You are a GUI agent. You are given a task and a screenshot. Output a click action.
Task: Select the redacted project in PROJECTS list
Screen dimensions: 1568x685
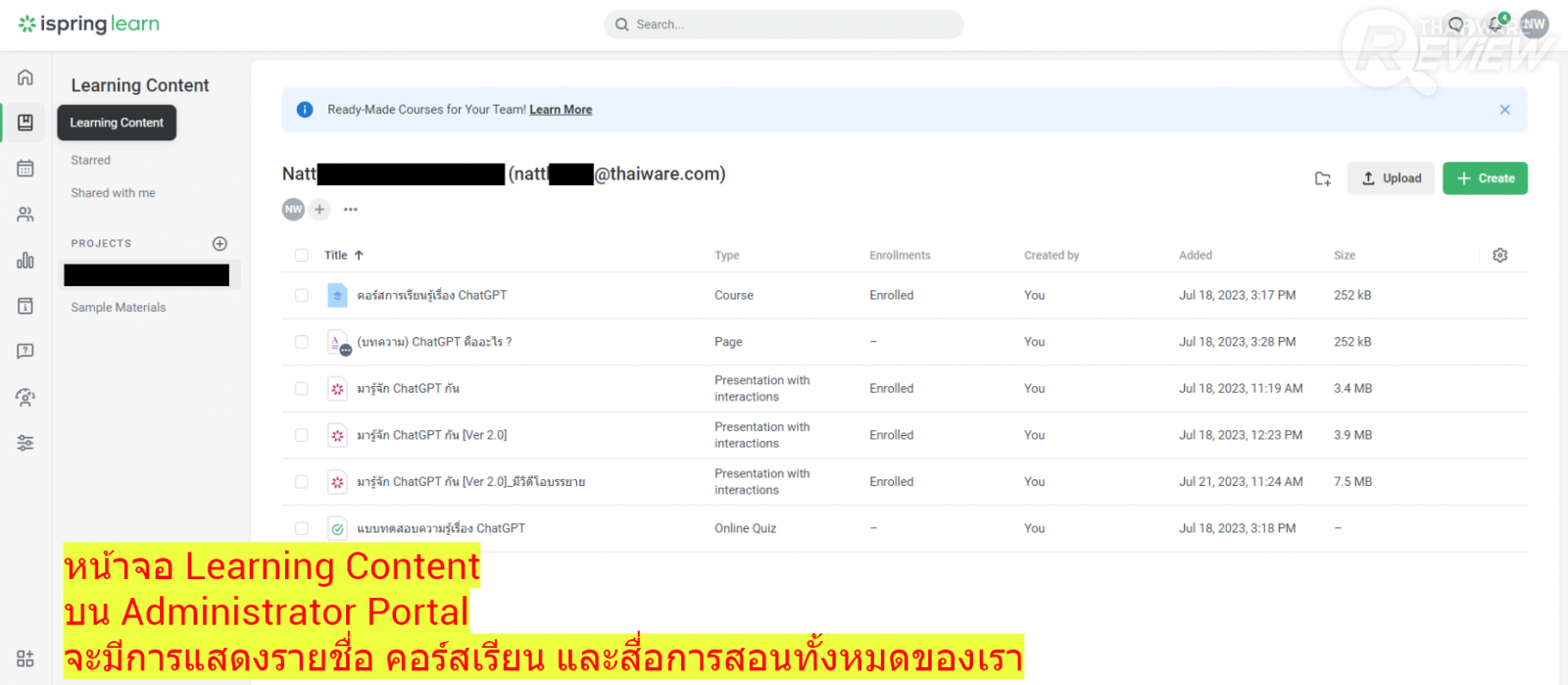pos(147,275)
